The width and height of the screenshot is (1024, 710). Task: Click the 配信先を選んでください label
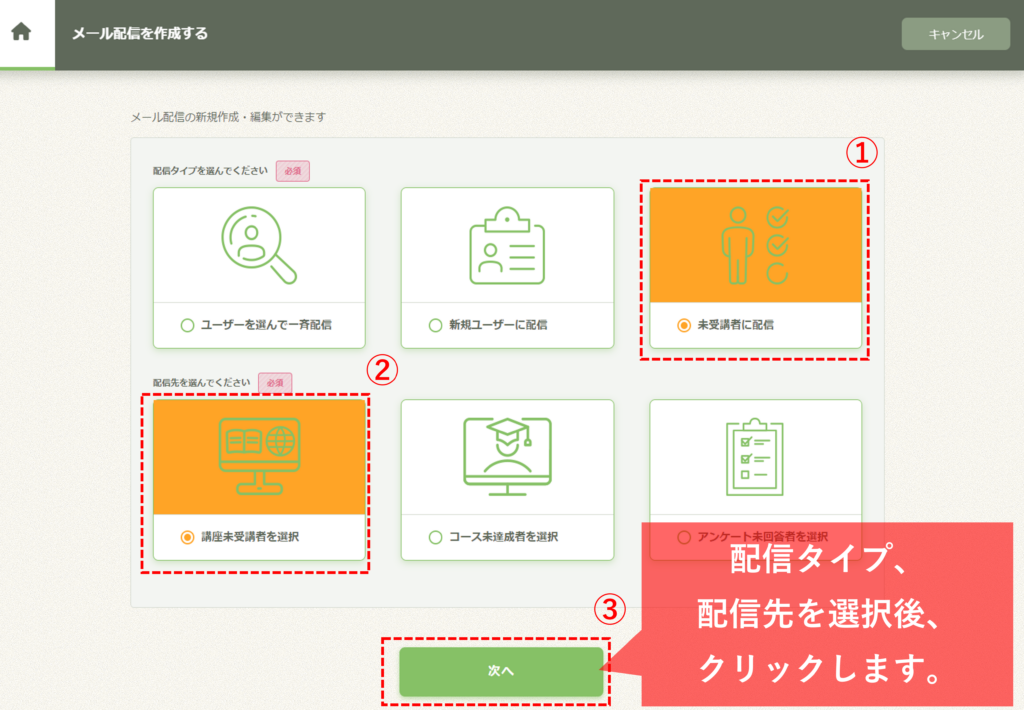(x=201, y=382)
